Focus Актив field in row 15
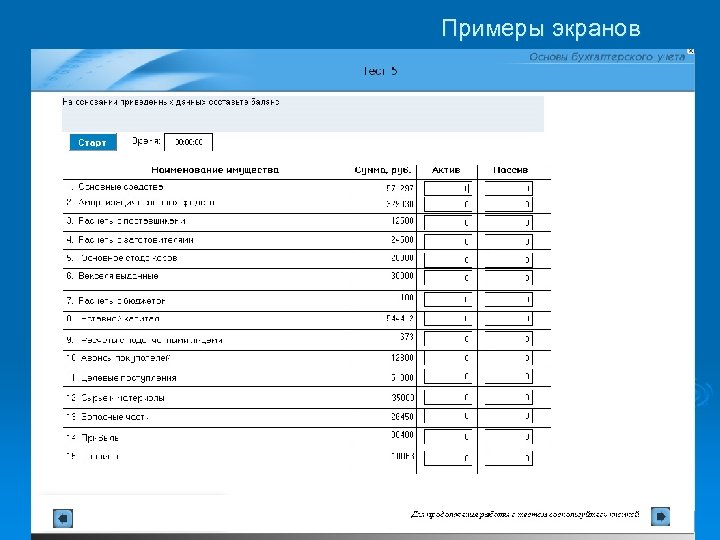This screenshot has height=540, width=720. (x=448, y=458)
